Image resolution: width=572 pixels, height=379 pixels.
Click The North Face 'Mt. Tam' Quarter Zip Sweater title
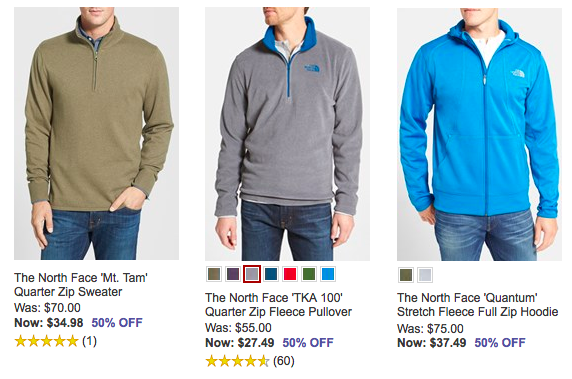(81, 285)
